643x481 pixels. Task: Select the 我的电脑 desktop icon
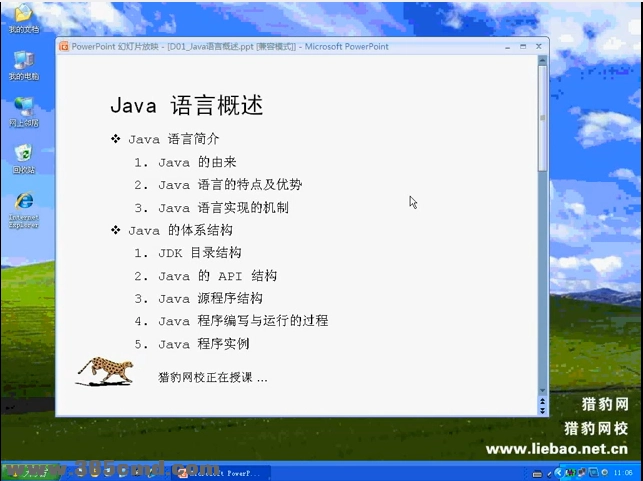click(24, 66)
